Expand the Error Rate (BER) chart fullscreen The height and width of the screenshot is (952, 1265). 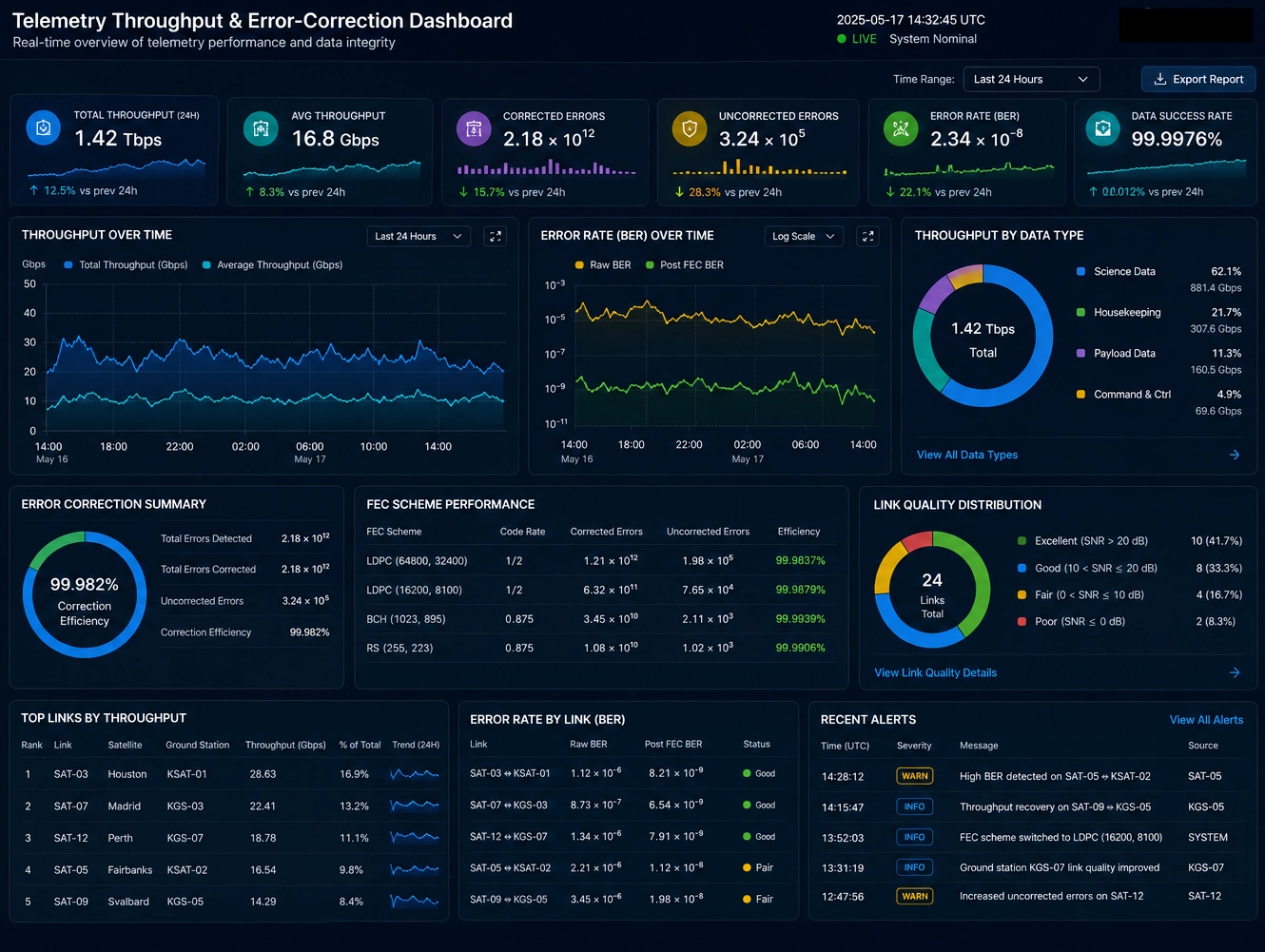coord(867,236)
